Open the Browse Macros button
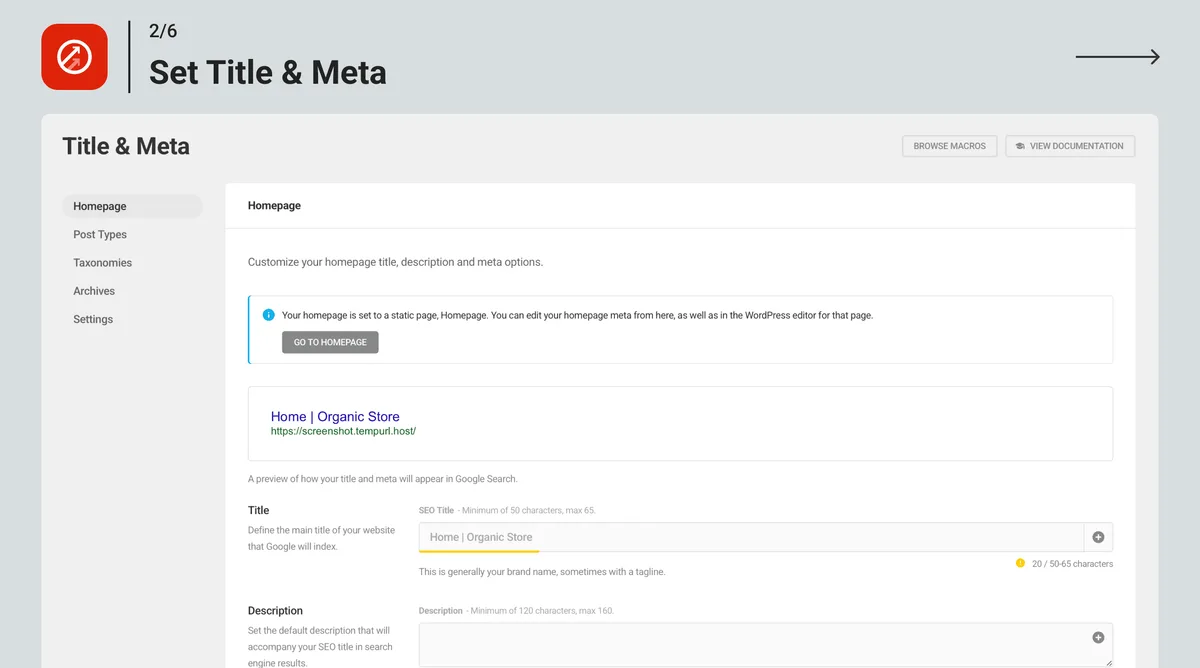This screenshot has width=1200, height=668. [949, 146]
